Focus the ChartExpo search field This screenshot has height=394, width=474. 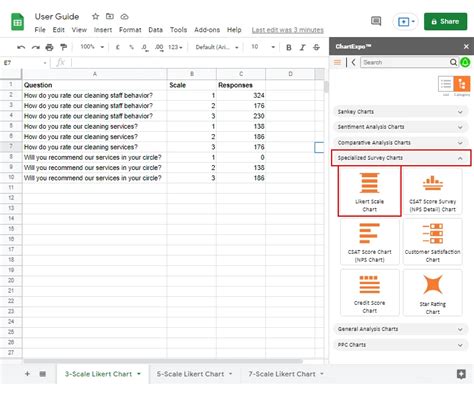(405, 62)
